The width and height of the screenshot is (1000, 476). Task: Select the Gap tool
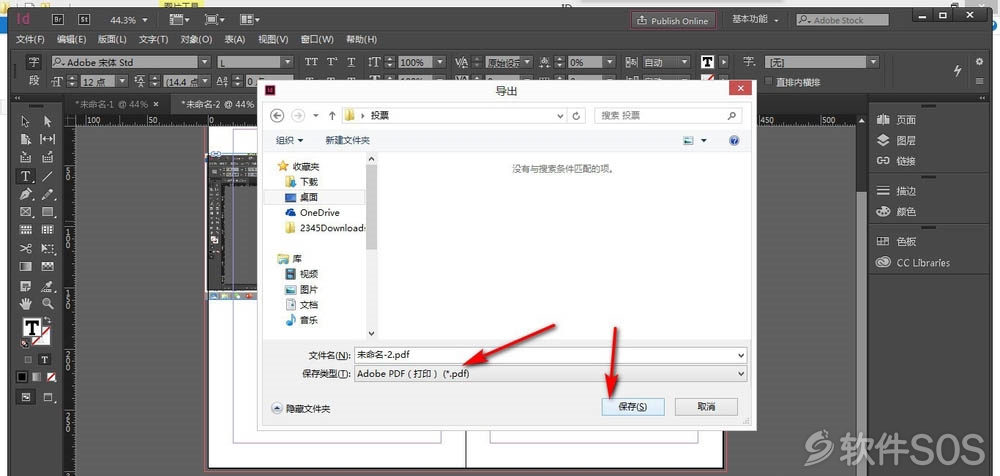[x=47, y=139]
